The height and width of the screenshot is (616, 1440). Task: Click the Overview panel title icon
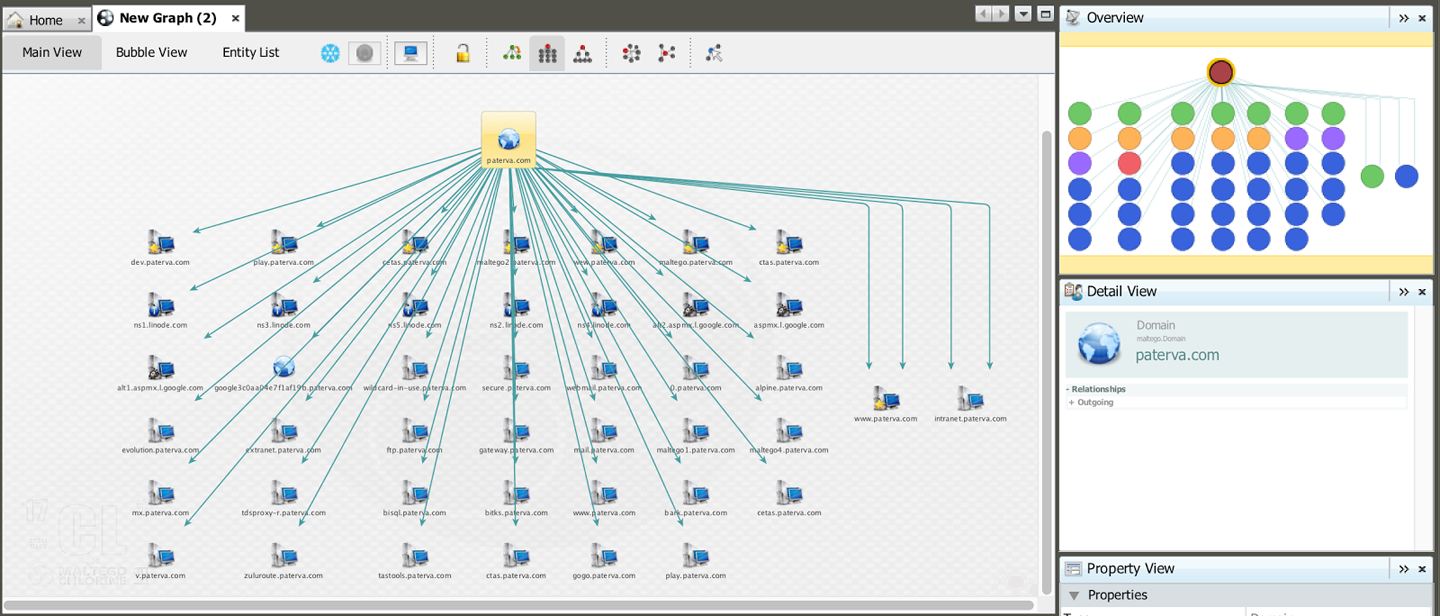click(1073, 17)
